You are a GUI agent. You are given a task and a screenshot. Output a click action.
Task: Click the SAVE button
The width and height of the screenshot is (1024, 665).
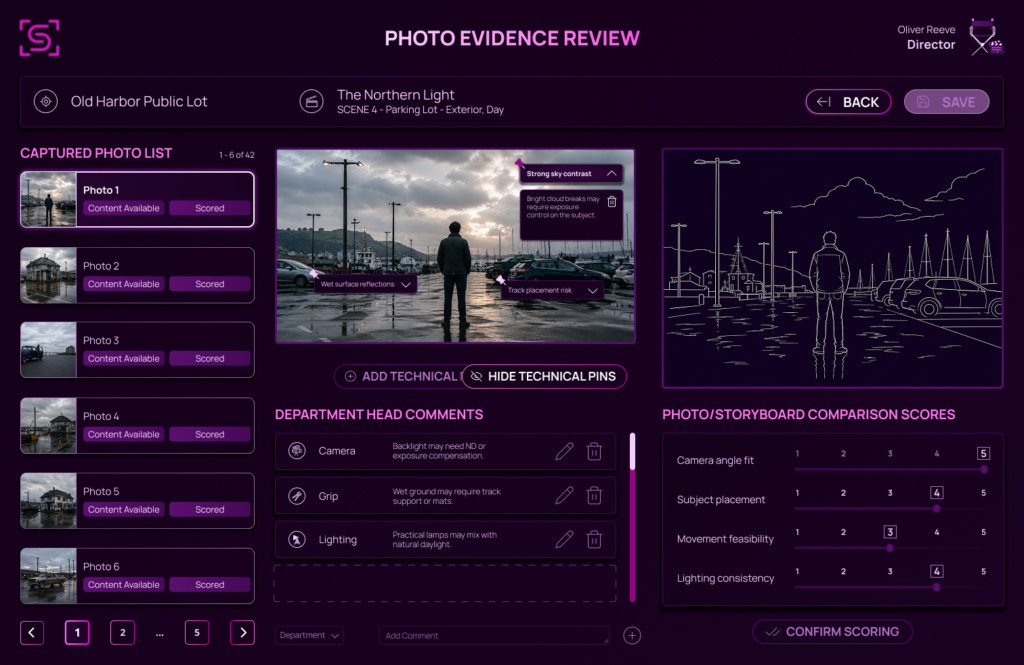coord(946,102)
